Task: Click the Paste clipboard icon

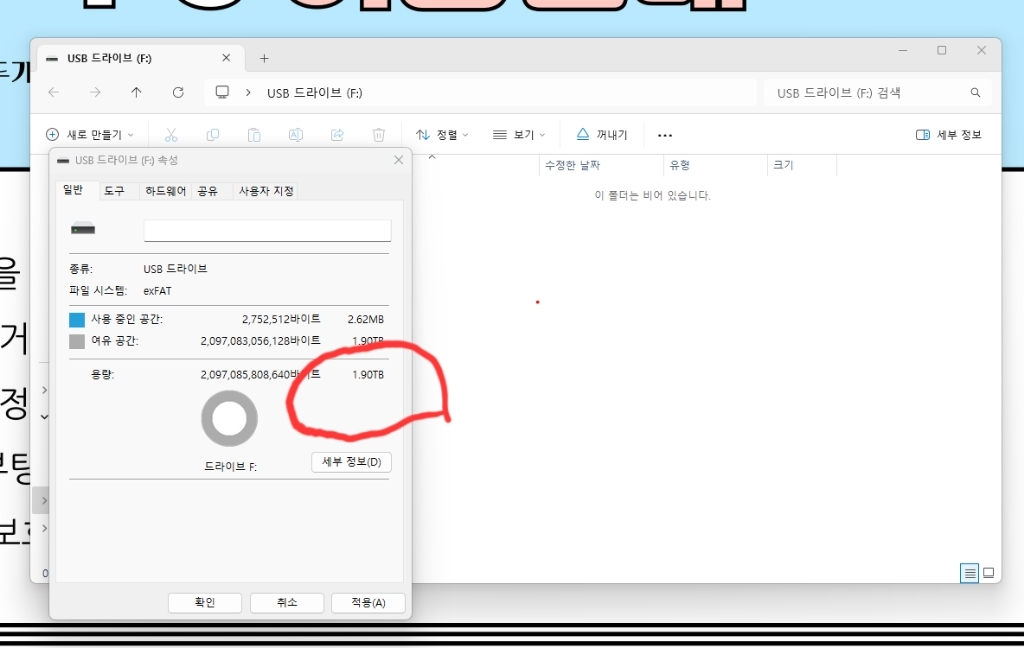Action: [254, 135]
